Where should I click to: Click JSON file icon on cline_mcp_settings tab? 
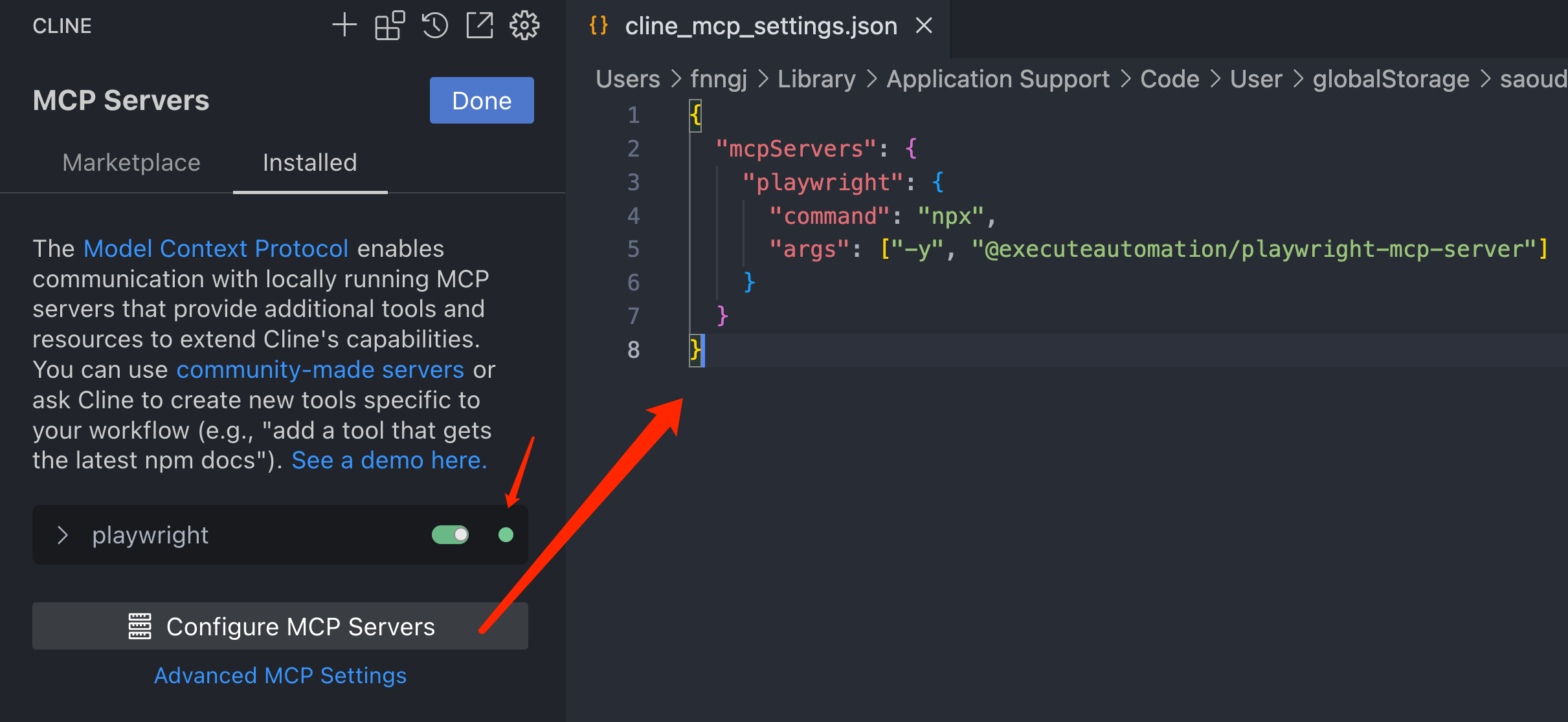[x=599, y=26]
